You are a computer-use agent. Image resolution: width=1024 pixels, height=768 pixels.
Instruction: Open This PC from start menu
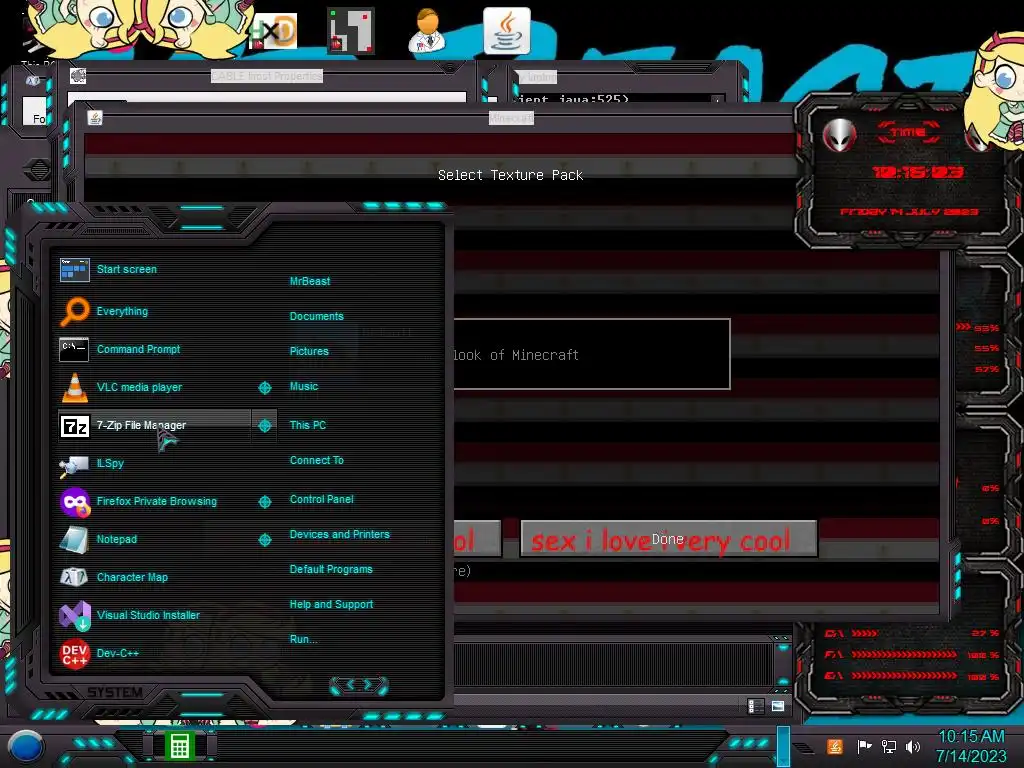308,425
